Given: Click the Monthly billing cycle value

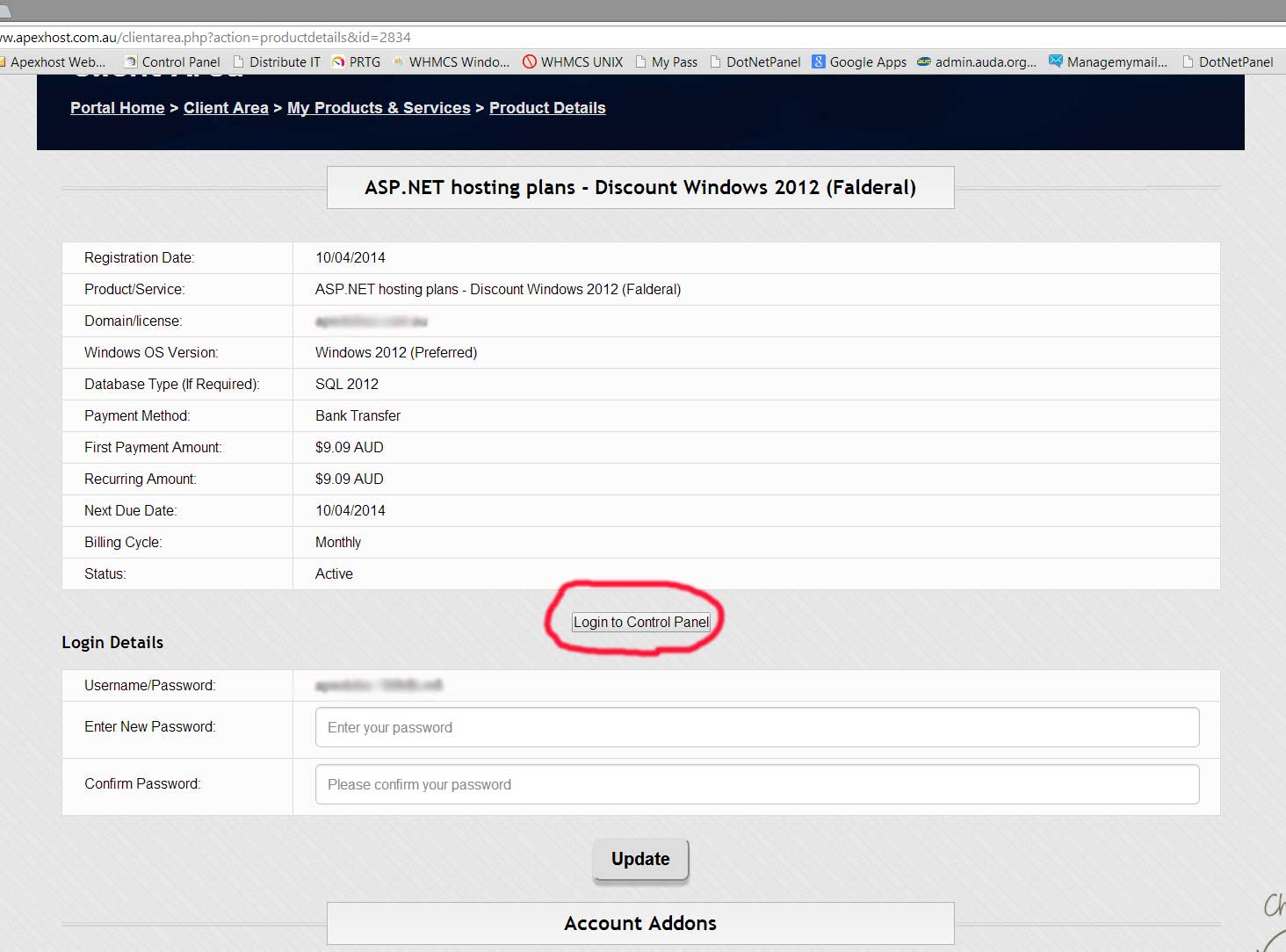Looking at the screenshot, I should pos(338,543).
